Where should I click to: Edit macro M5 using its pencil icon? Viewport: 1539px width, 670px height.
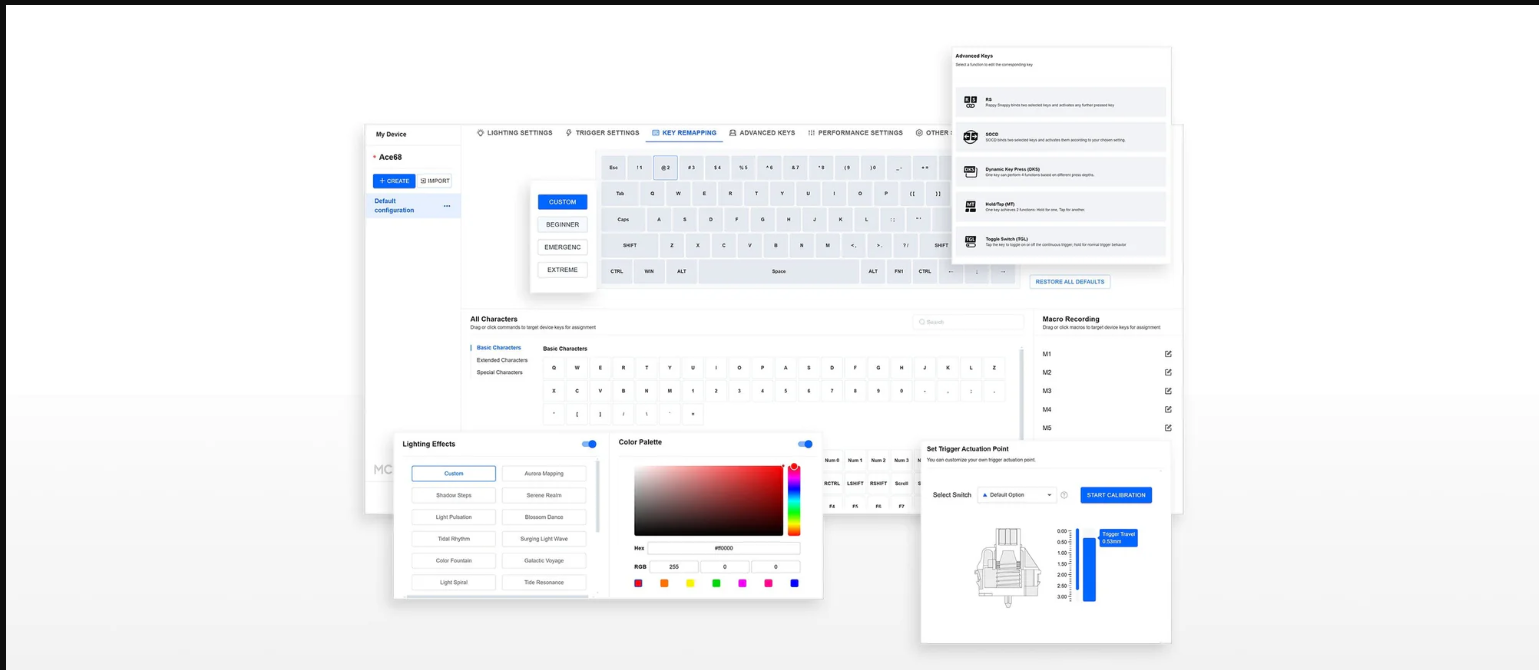coord(1168,428)
